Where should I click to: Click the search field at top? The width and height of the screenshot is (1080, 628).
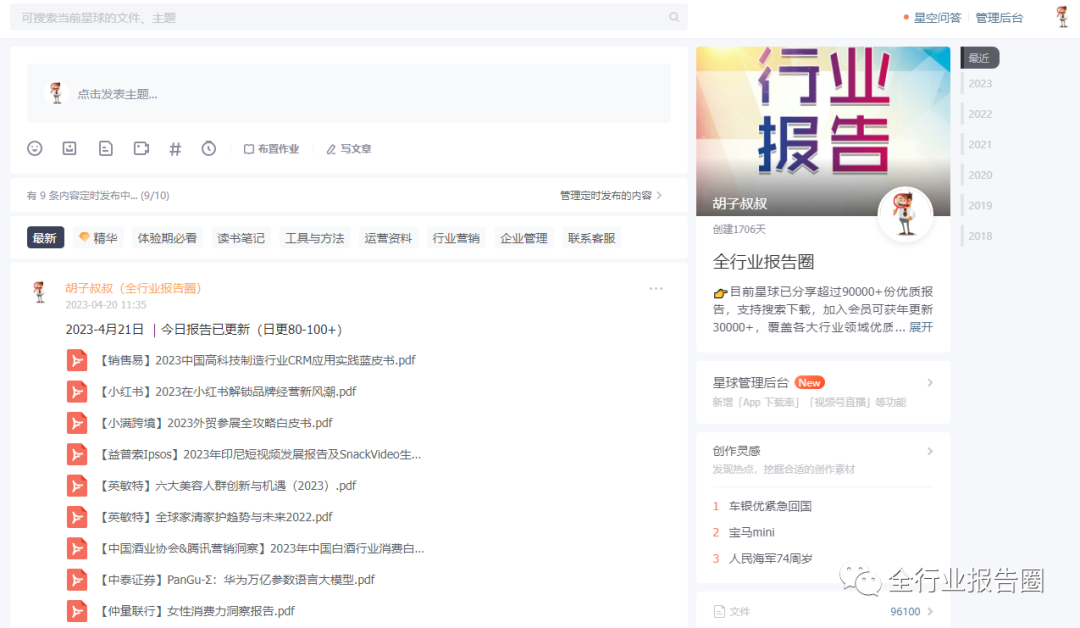click(349, 17)
